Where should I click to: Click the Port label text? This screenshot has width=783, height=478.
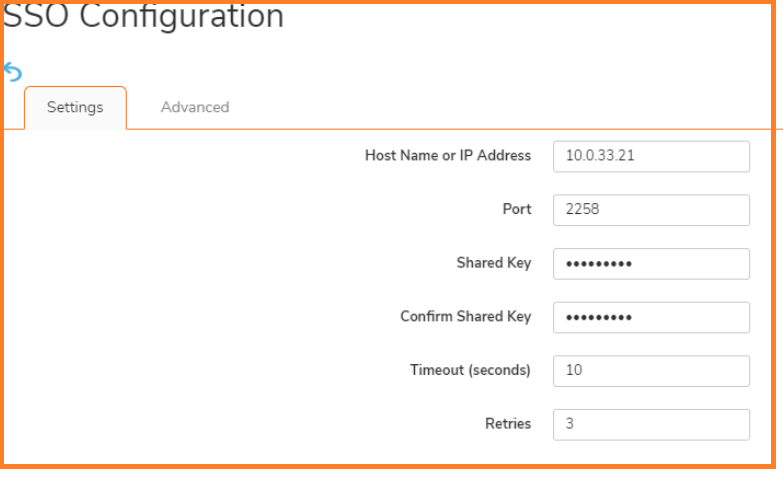pos(517,209)
